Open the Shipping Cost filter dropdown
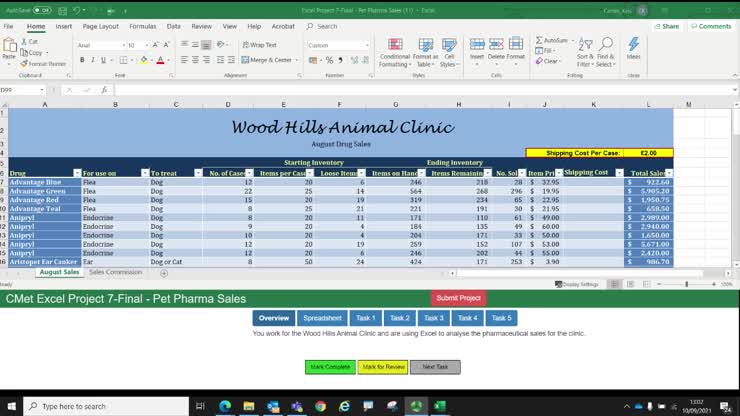 (619, 173)
